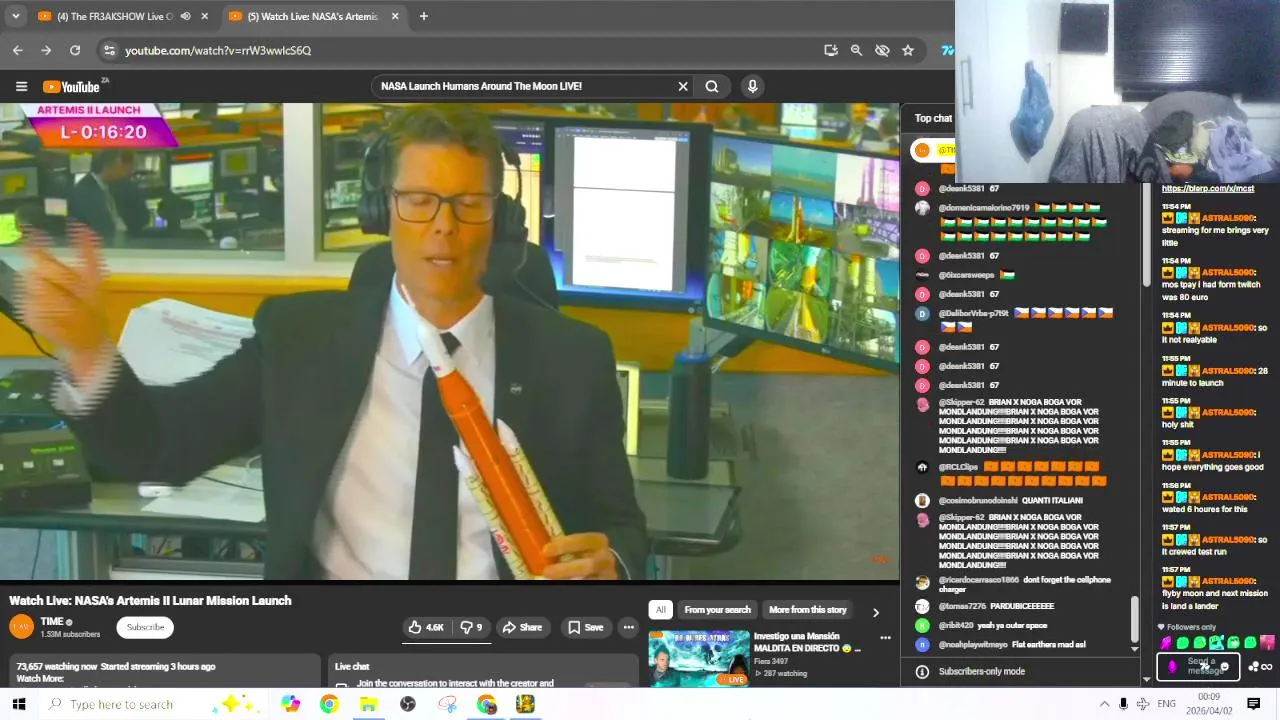1280x720 pixels.
Task: Open emote picker smiley in Twitch chat
Action: tap(1224, 667)
